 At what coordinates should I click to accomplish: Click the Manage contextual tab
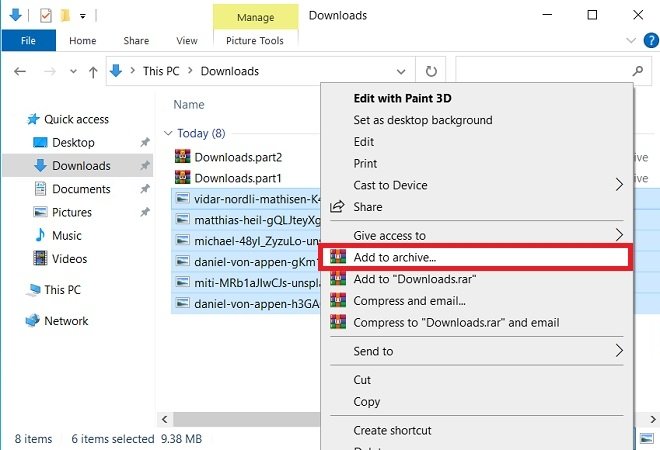click(255, 17)
